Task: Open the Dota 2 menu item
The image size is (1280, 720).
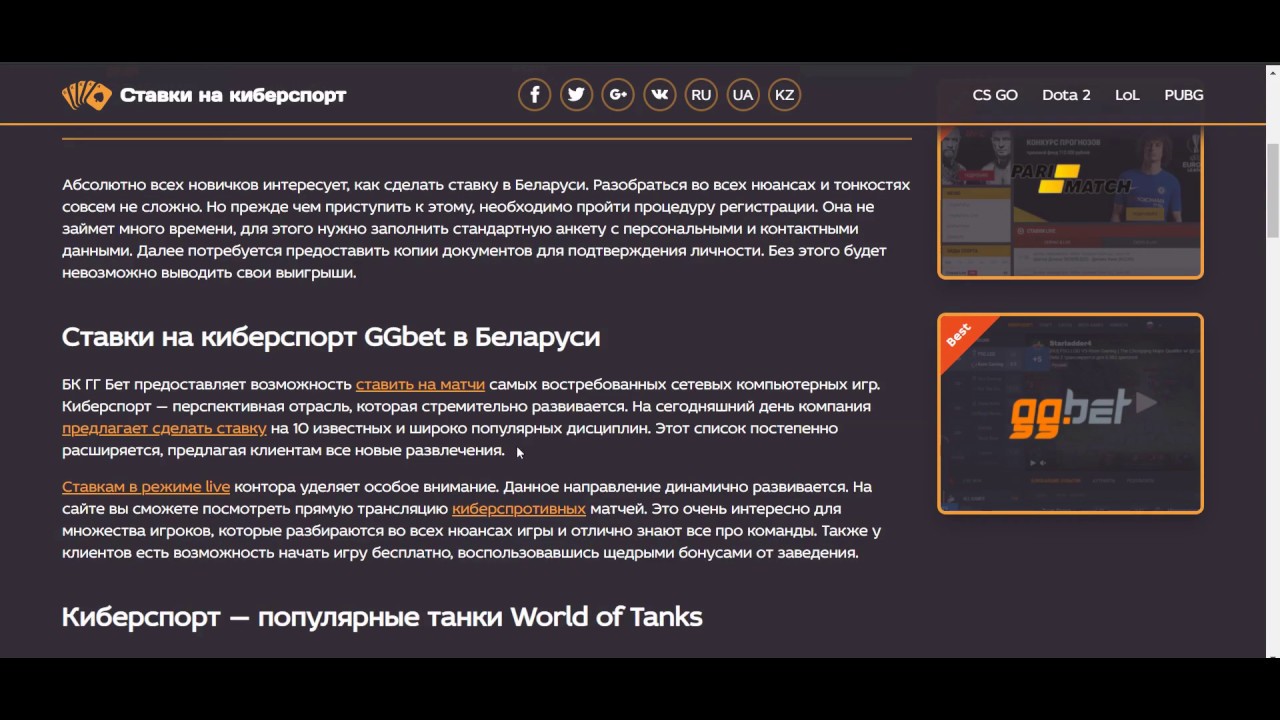Action: click(x=1066, y=95)
